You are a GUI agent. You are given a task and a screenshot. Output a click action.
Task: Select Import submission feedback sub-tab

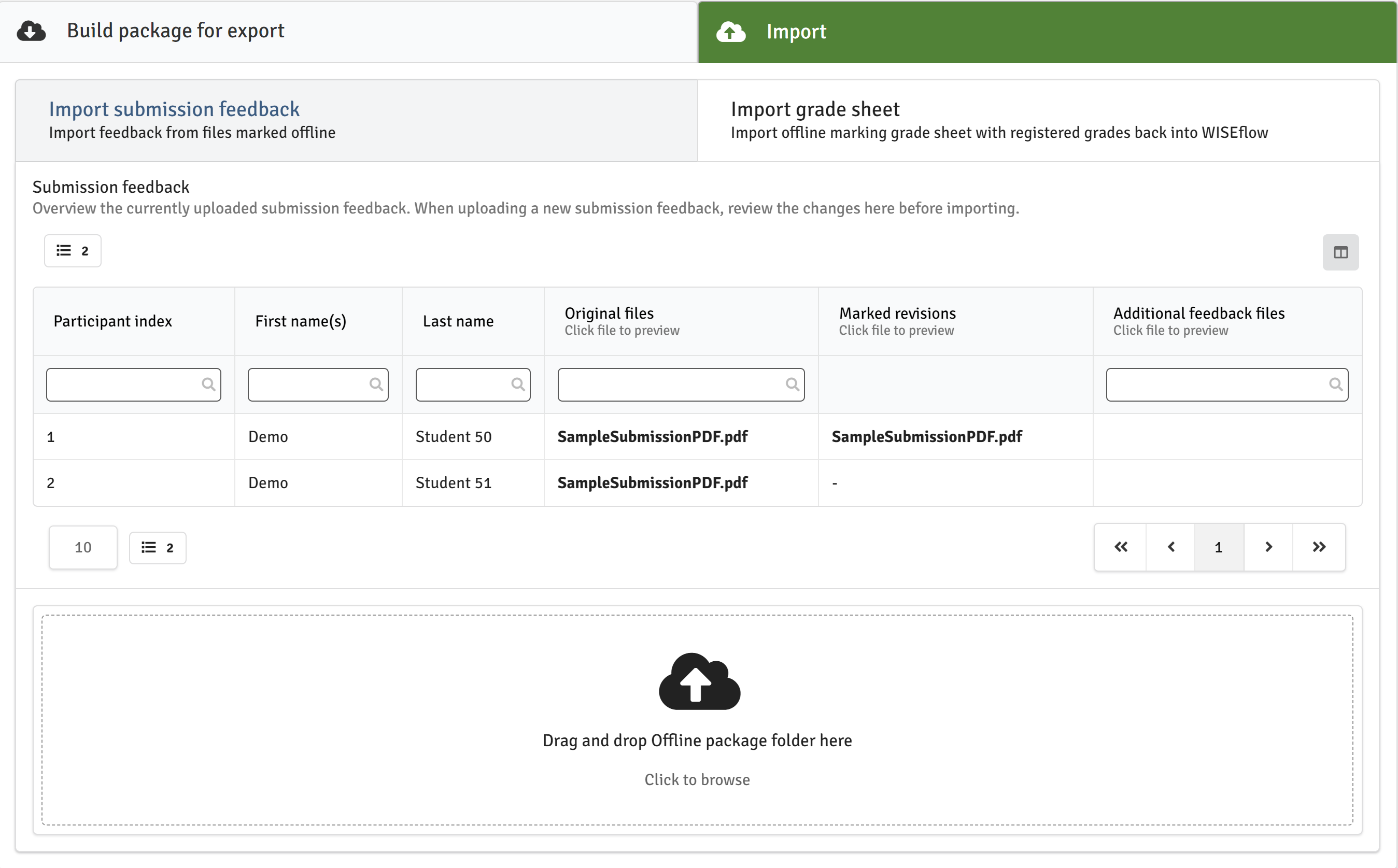(357, 121)
